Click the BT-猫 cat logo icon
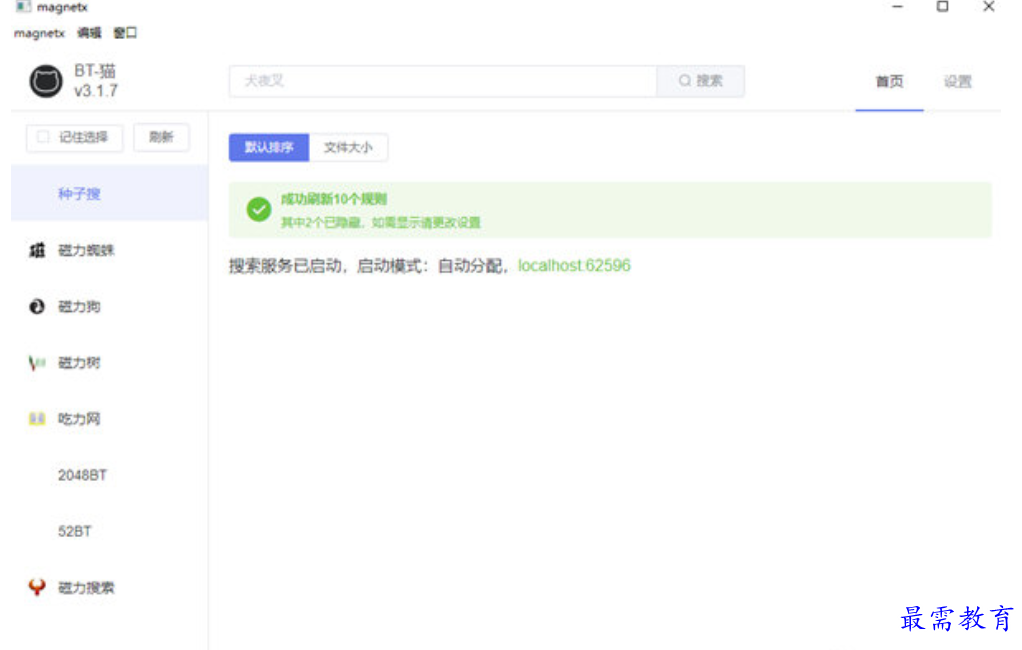The height and width of the screenshot is (650, 1022). pyautogui.click(x=46, y=81)
